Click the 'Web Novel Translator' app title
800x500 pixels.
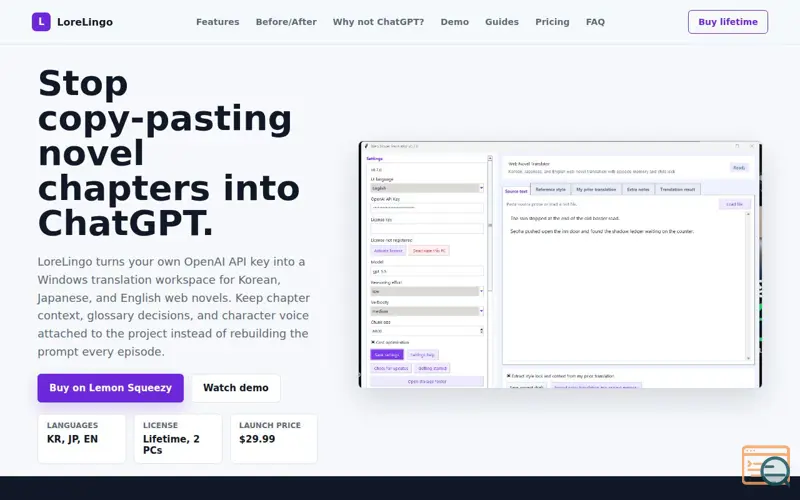point(529,164)
